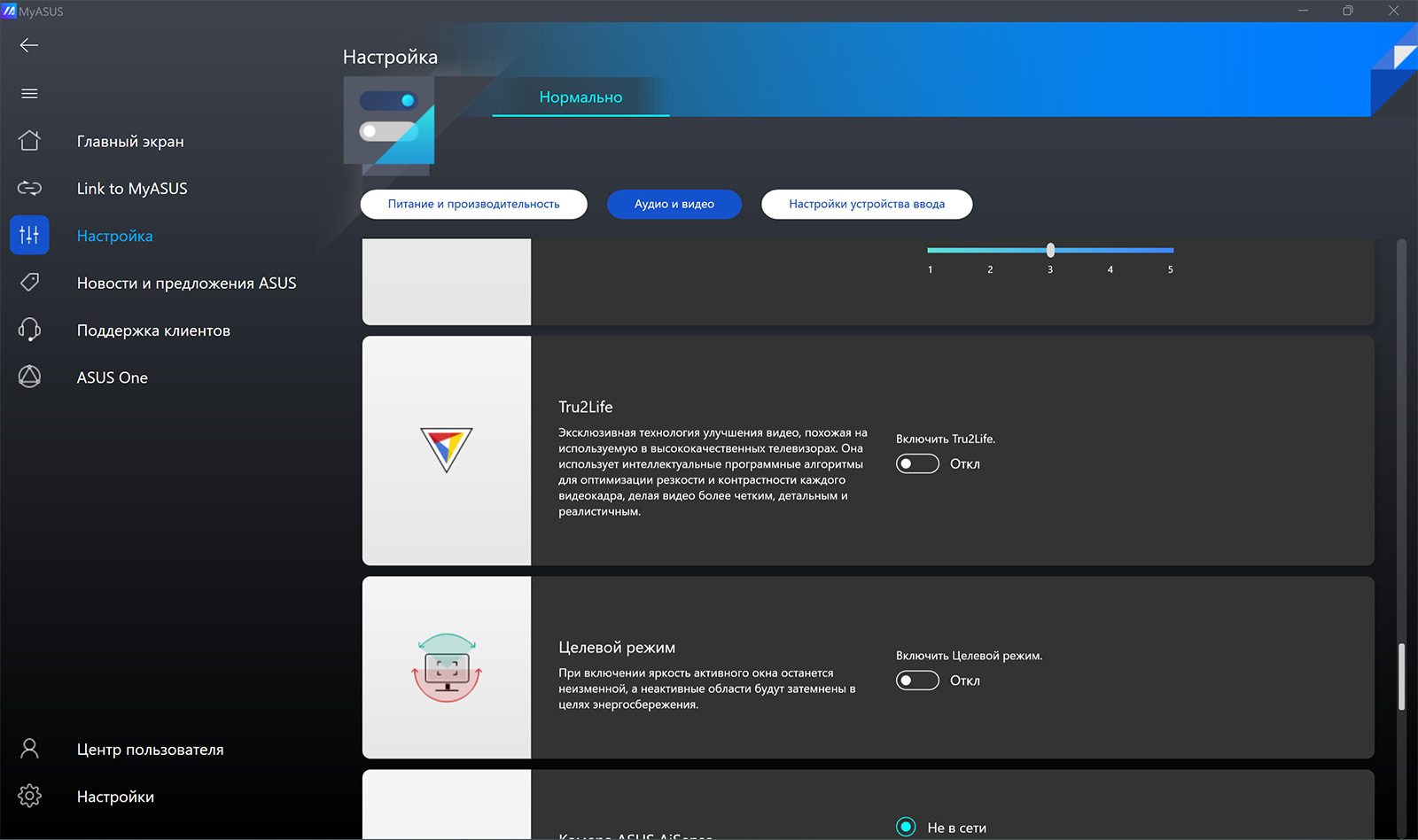
Task: Click slider level 4 label
Action: [1110, 269]
